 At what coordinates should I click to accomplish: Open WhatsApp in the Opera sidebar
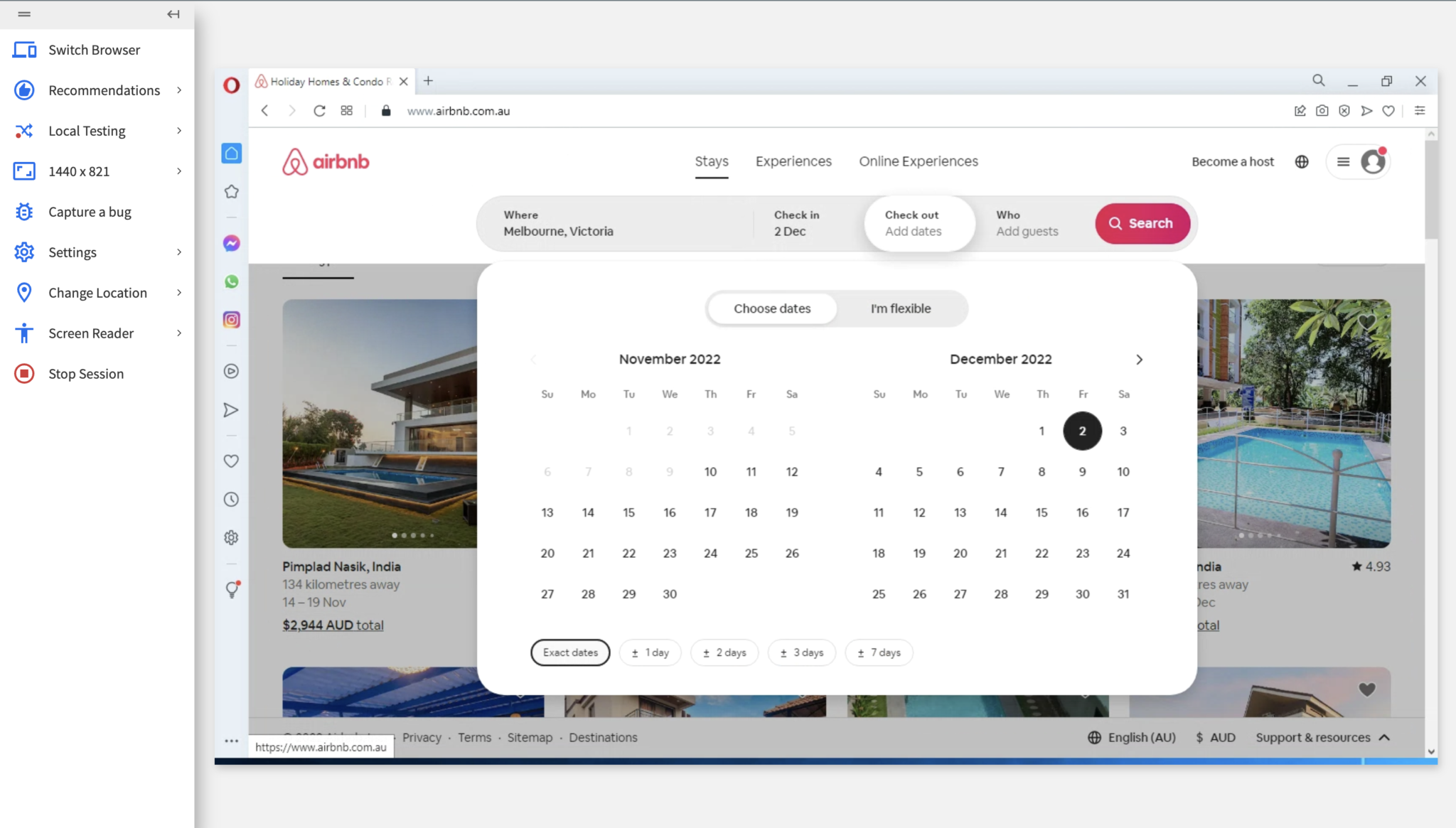[x=231, y=281]
